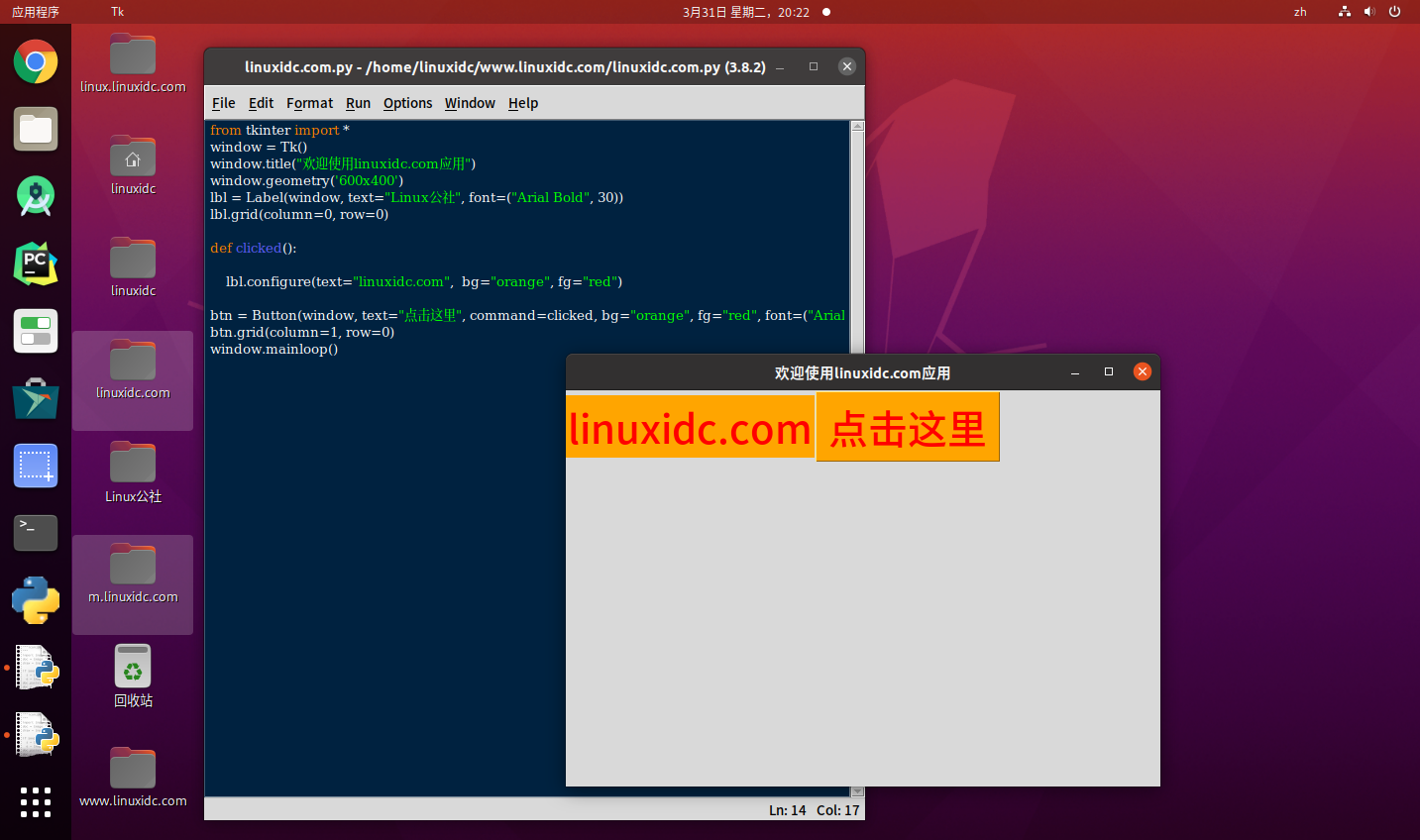This screenshot has height=840, width=1420.
Task: Click the Ln: 14 status bar entry
Action: pos(788,810)
